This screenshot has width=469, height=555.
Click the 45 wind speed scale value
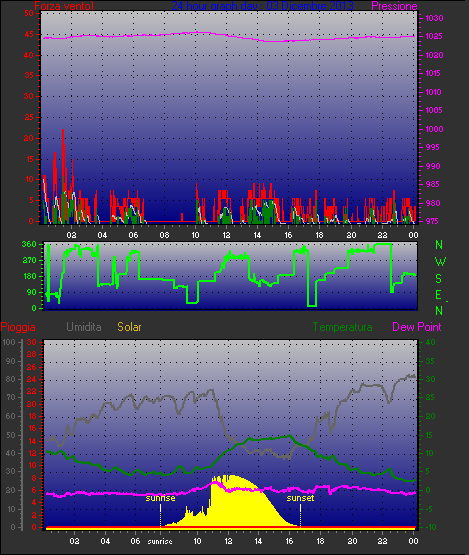[x=29, y=34]
